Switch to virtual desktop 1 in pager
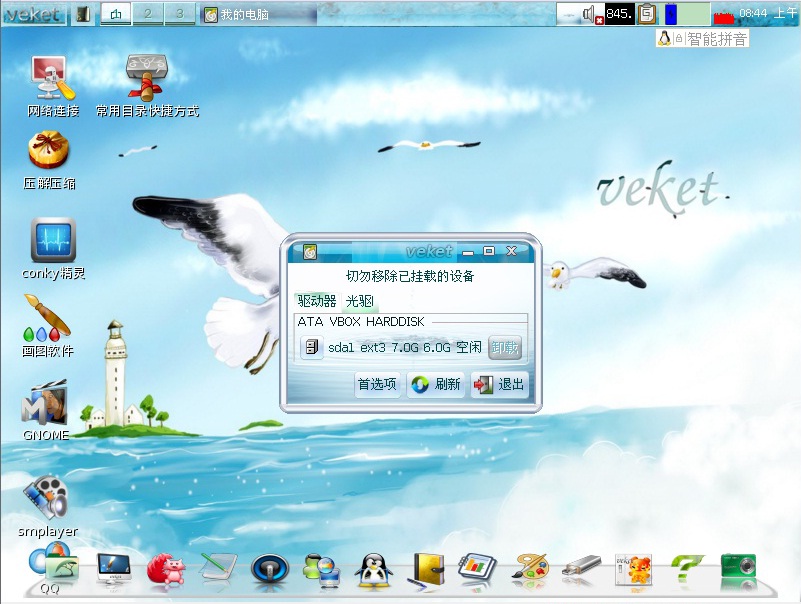The height and width of the screenshot is (604, 801). [x=116, y=14]
